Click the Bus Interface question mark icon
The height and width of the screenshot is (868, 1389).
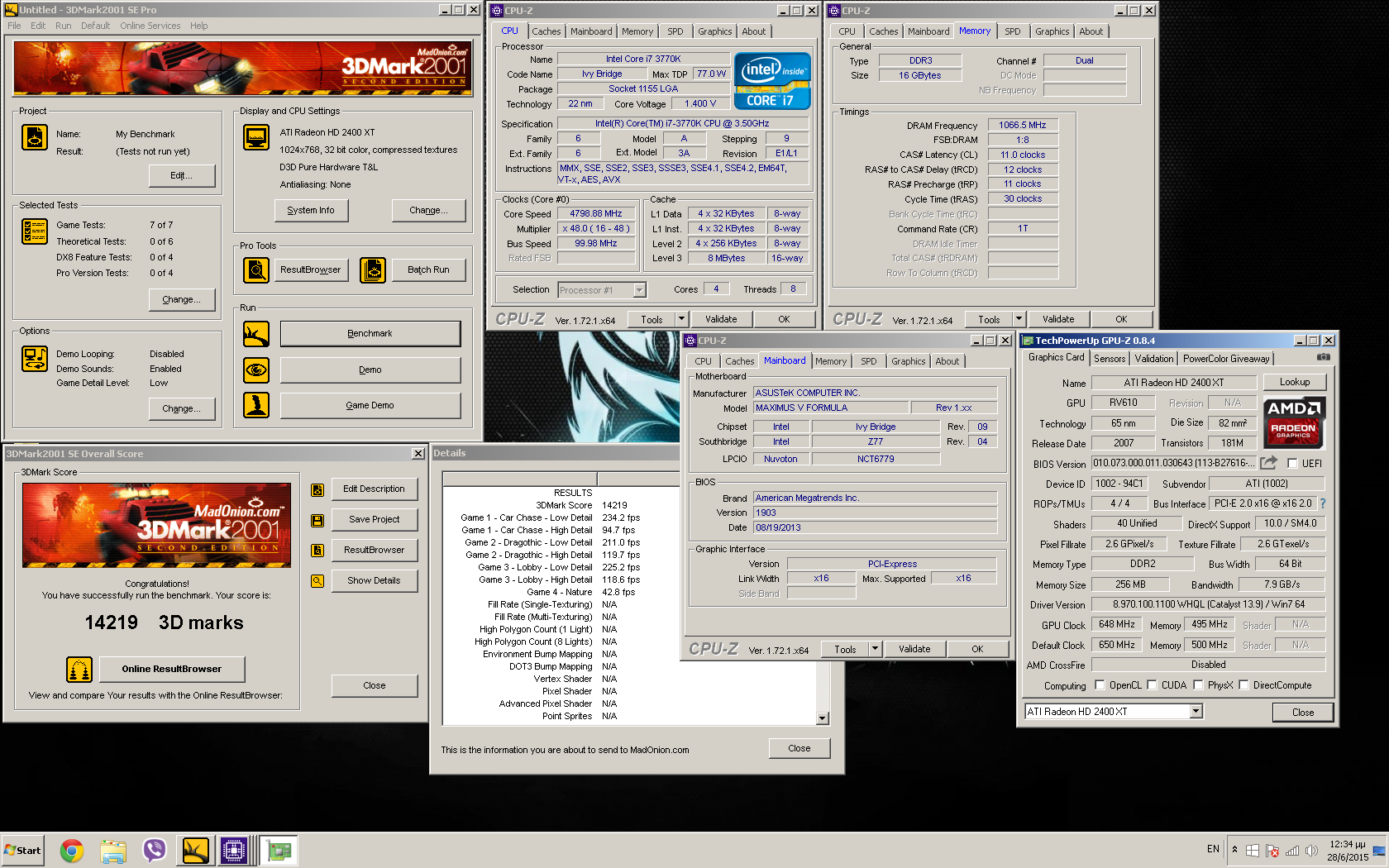[1322, 503]
